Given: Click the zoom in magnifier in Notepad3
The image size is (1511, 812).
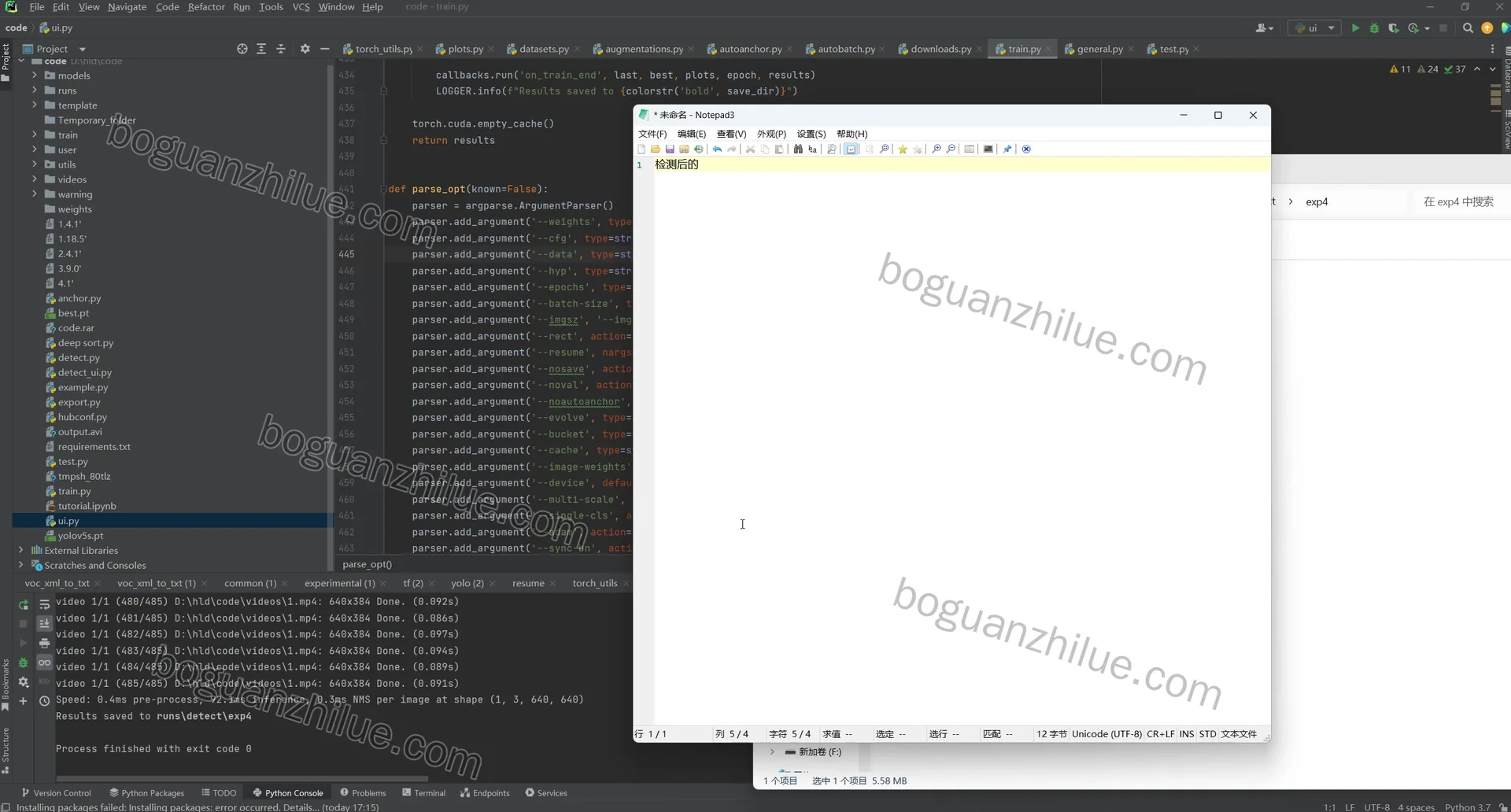Looking at the screenshot, I should coord(937,149).
